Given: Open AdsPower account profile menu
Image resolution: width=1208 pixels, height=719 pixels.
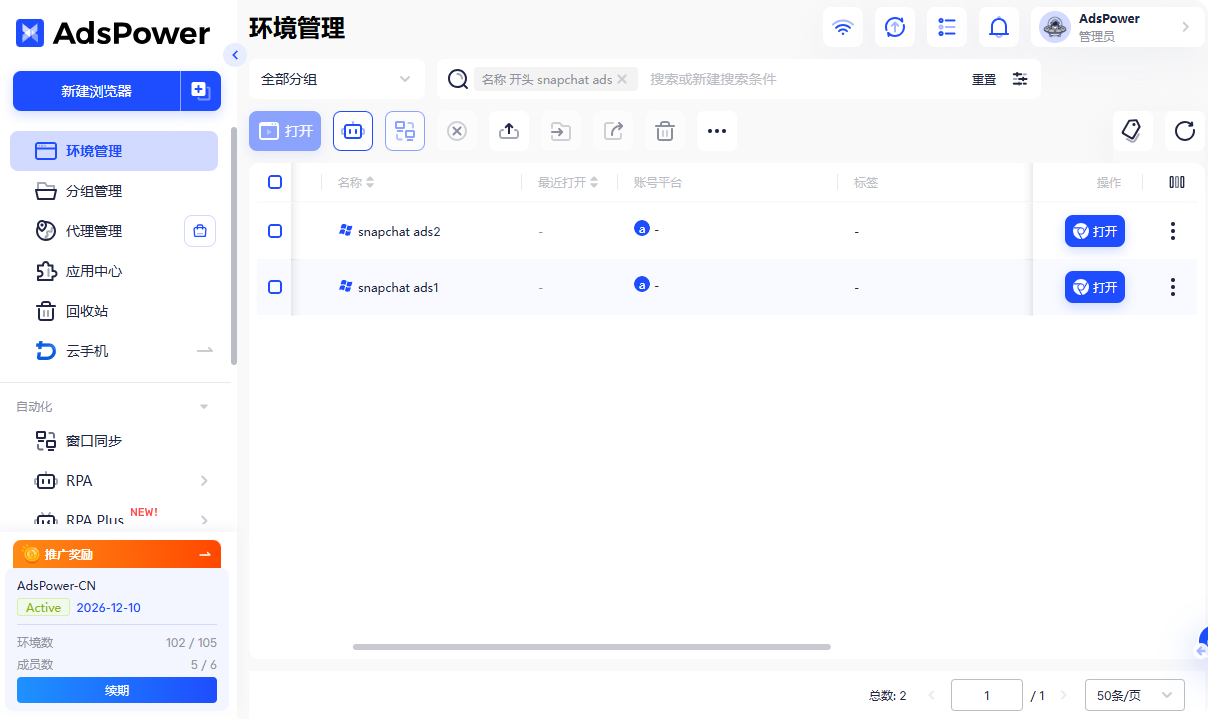Looking at the screenshot, I should click(1117, 27).
